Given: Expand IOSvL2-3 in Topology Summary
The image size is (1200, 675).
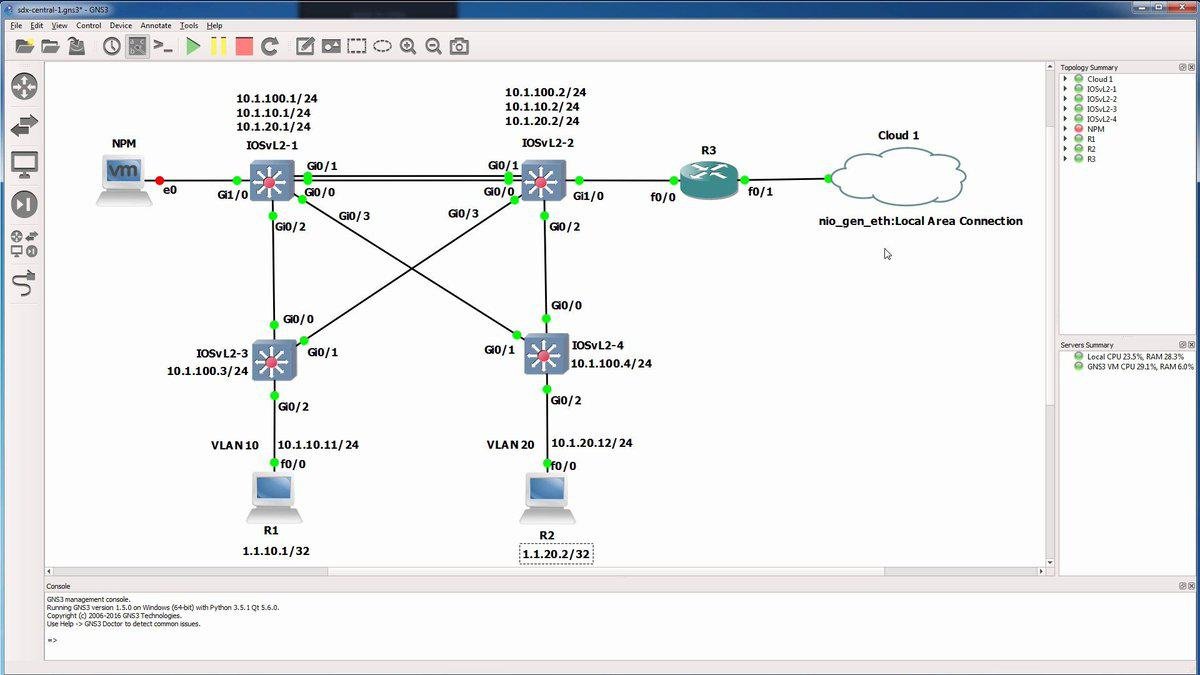Looking at the screenshot, I should point(1065,108).
